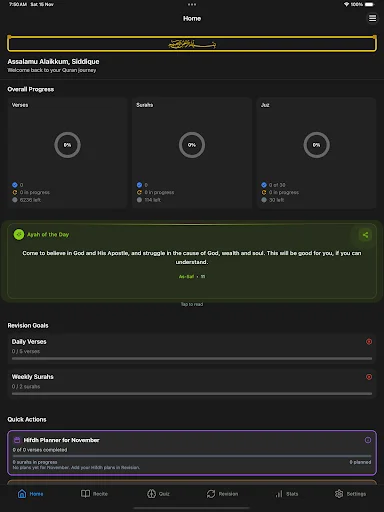Image resolution: width=384 pixels, height=512 pixels.
Task: Click the gray dot beside 30 left
Action: click(x=264, y=200)
